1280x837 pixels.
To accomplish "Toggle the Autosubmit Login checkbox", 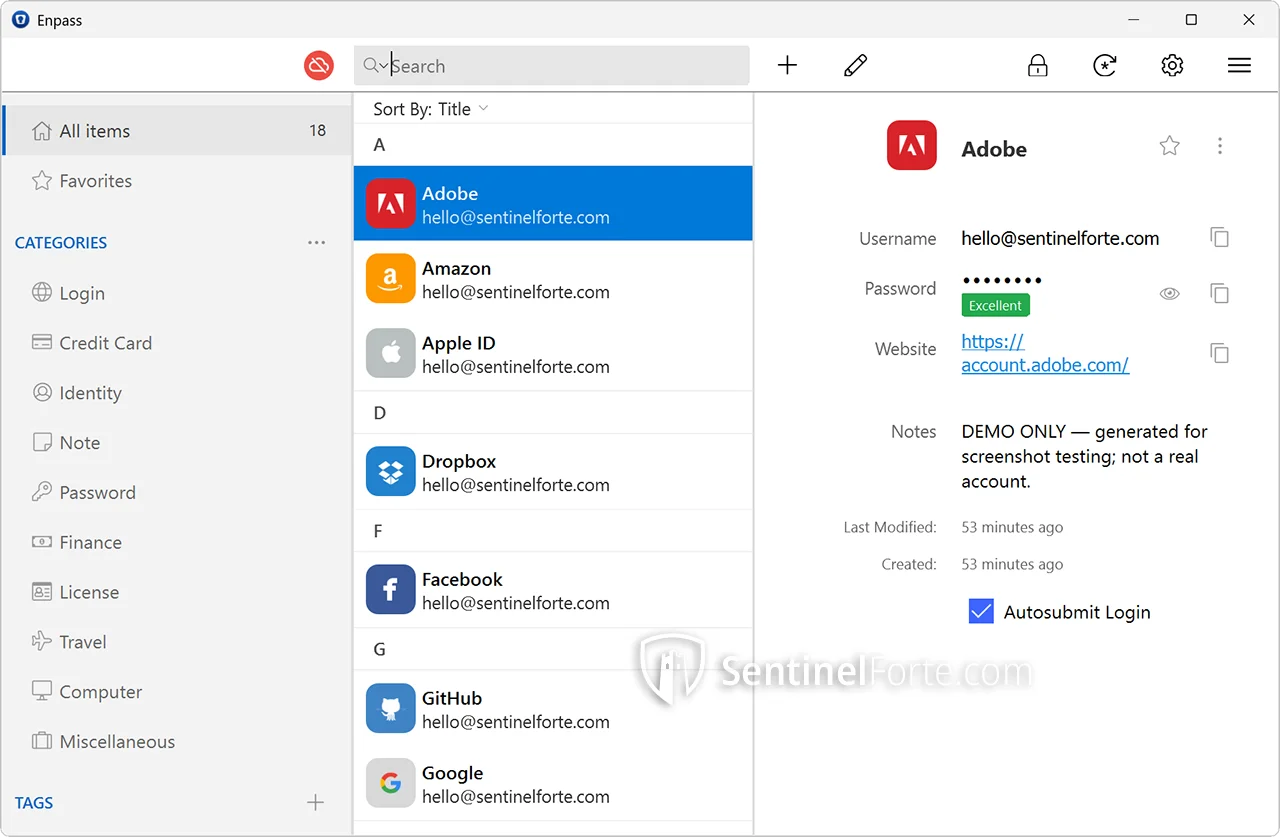I will coord(981,611).
